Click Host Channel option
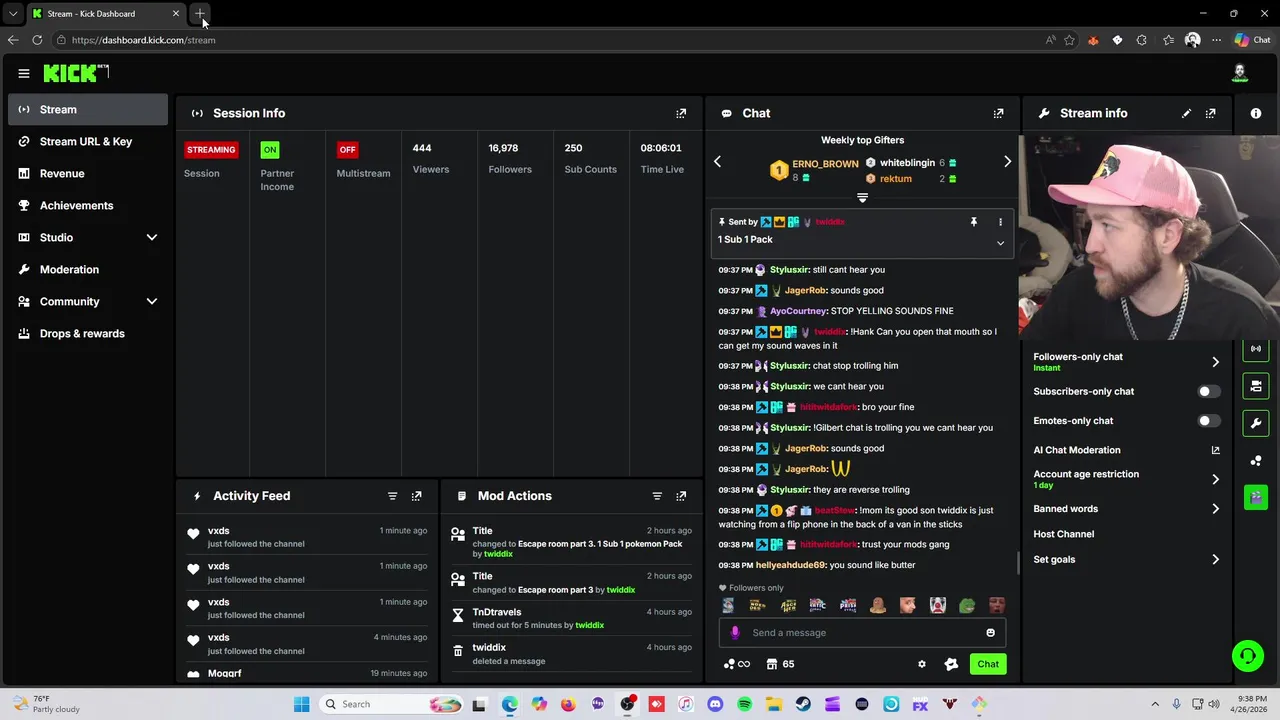The image size is (1280, 720). point(1064,534)
